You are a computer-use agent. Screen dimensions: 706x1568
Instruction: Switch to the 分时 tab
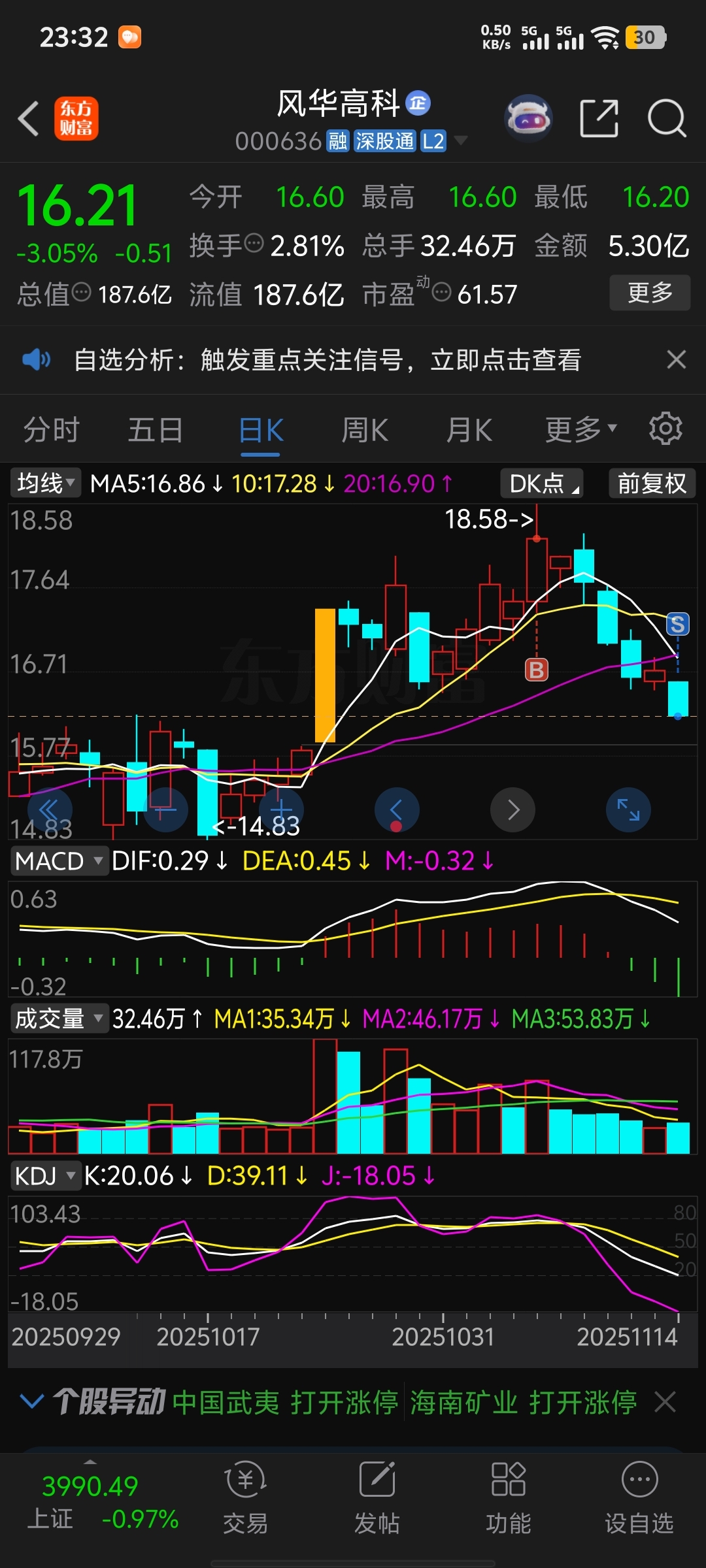click(52, 430)
